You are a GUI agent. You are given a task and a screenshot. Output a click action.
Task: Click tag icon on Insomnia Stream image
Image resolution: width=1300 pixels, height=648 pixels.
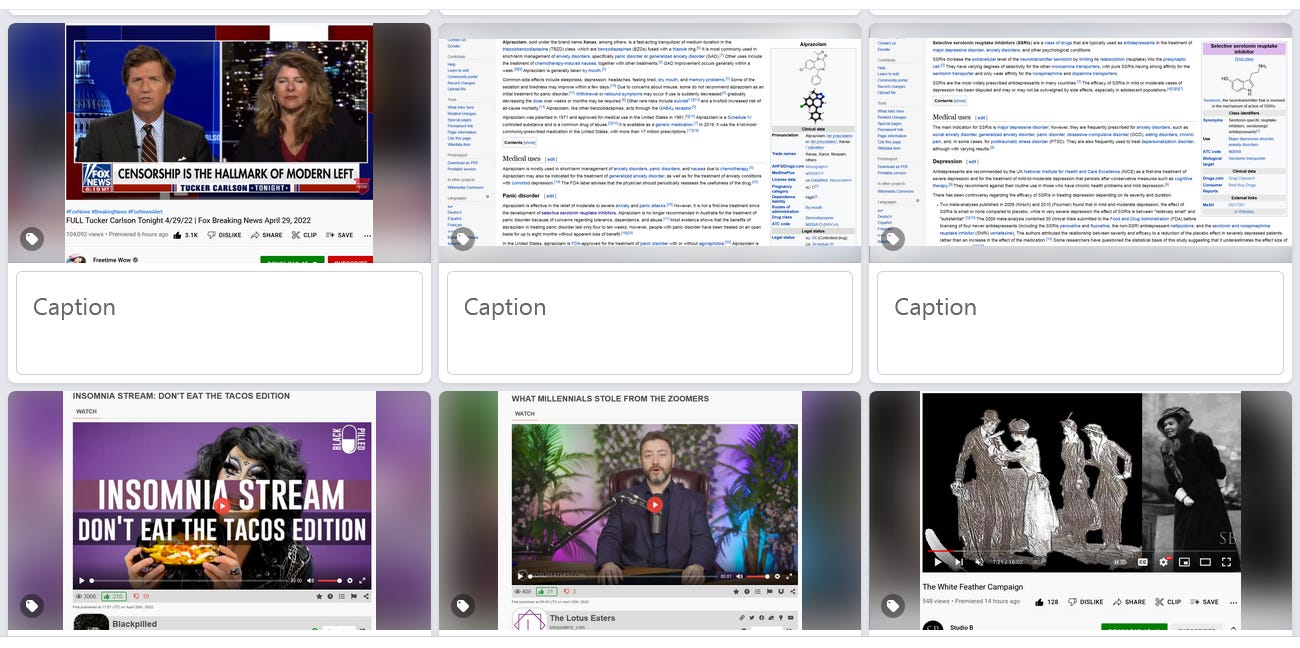point(32,606)
